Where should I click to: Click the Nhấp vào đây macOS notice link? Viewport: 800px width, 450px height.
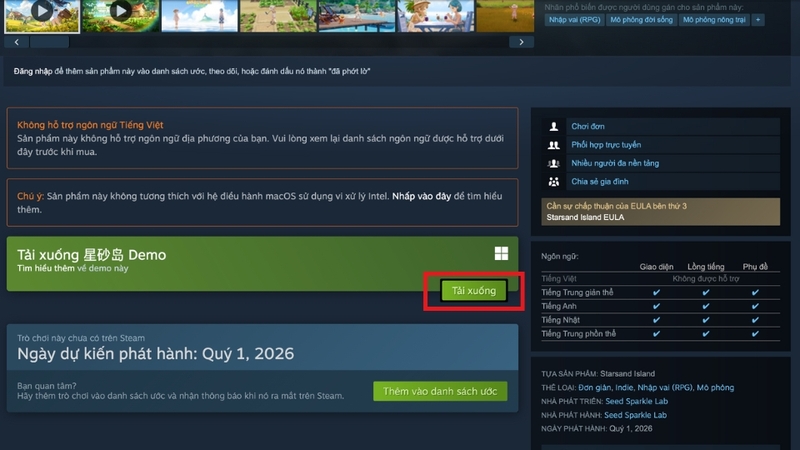click(x=421, y=196)
